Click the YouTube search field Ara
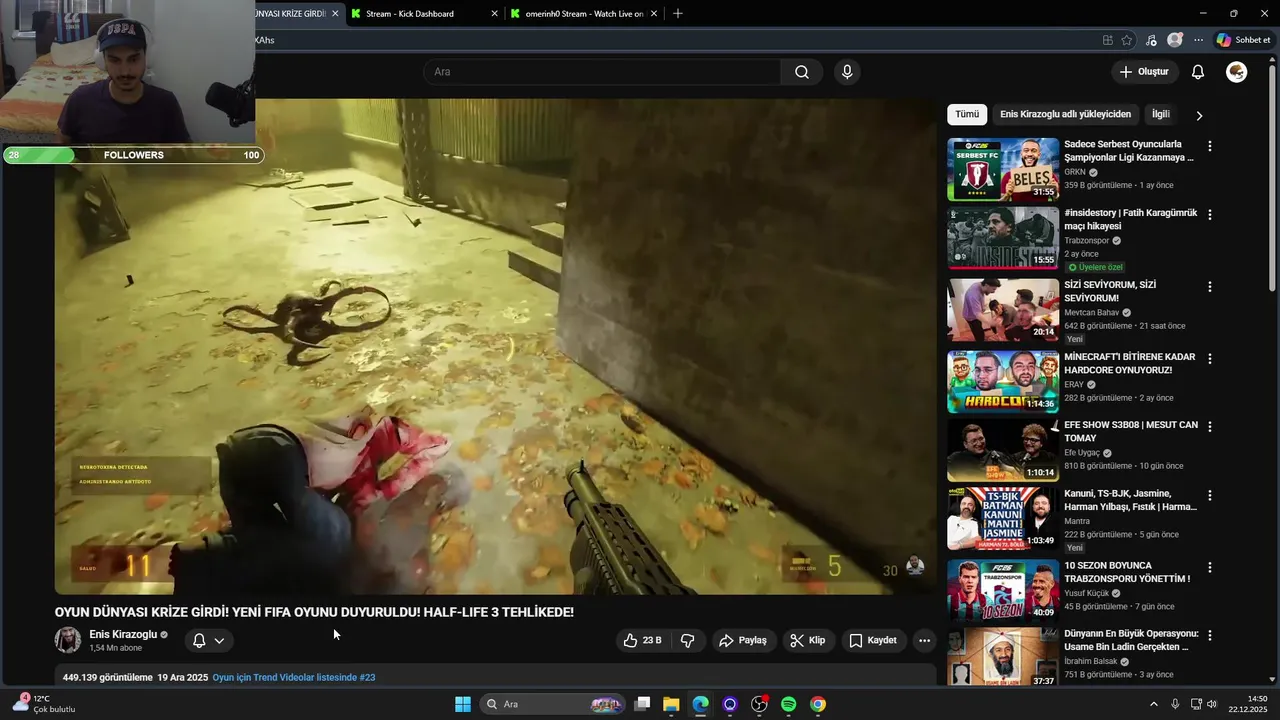The width and height of the screenshot is (1280, 720). click(x=602, y=72)
